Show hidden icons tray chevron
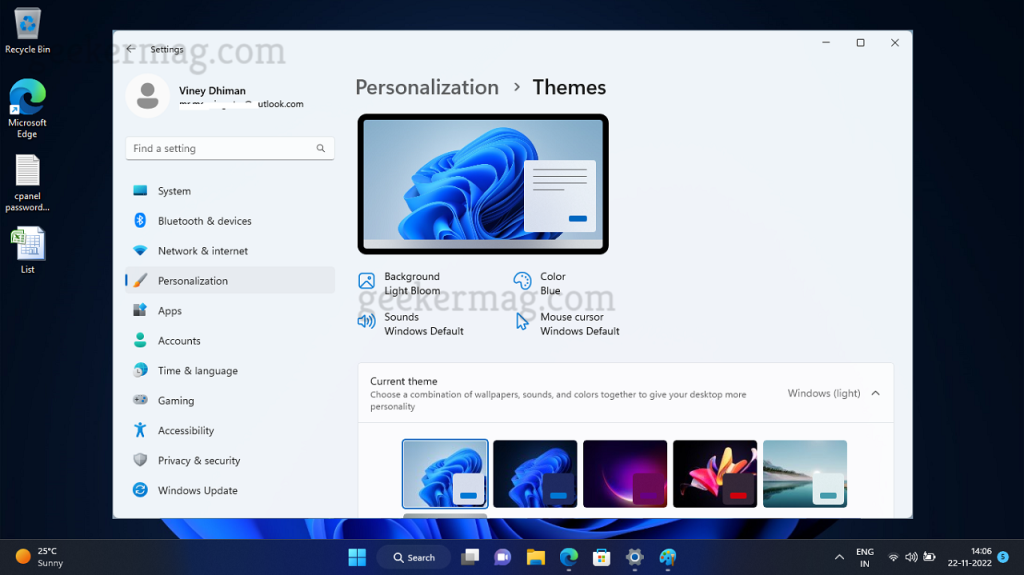This screenshot has width=1024, height=575. point(839,557)
